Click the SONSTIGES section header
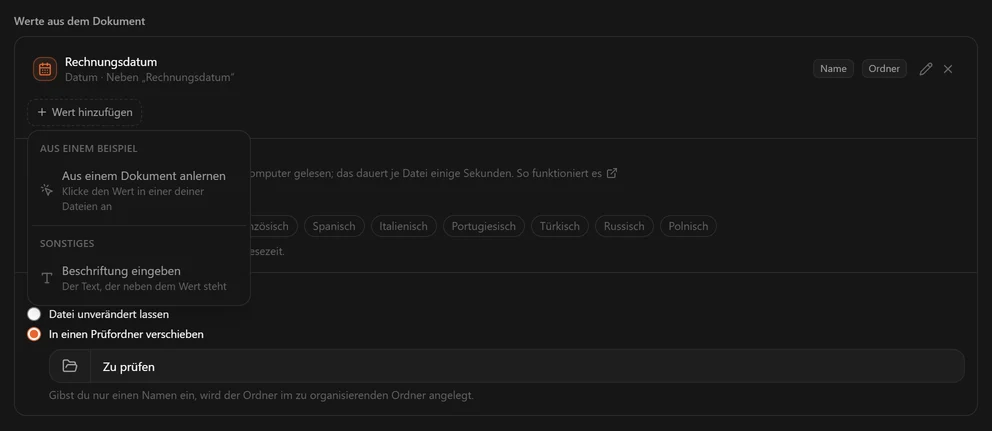The height and width of the screenshot is (431, 992). point(67,244)
